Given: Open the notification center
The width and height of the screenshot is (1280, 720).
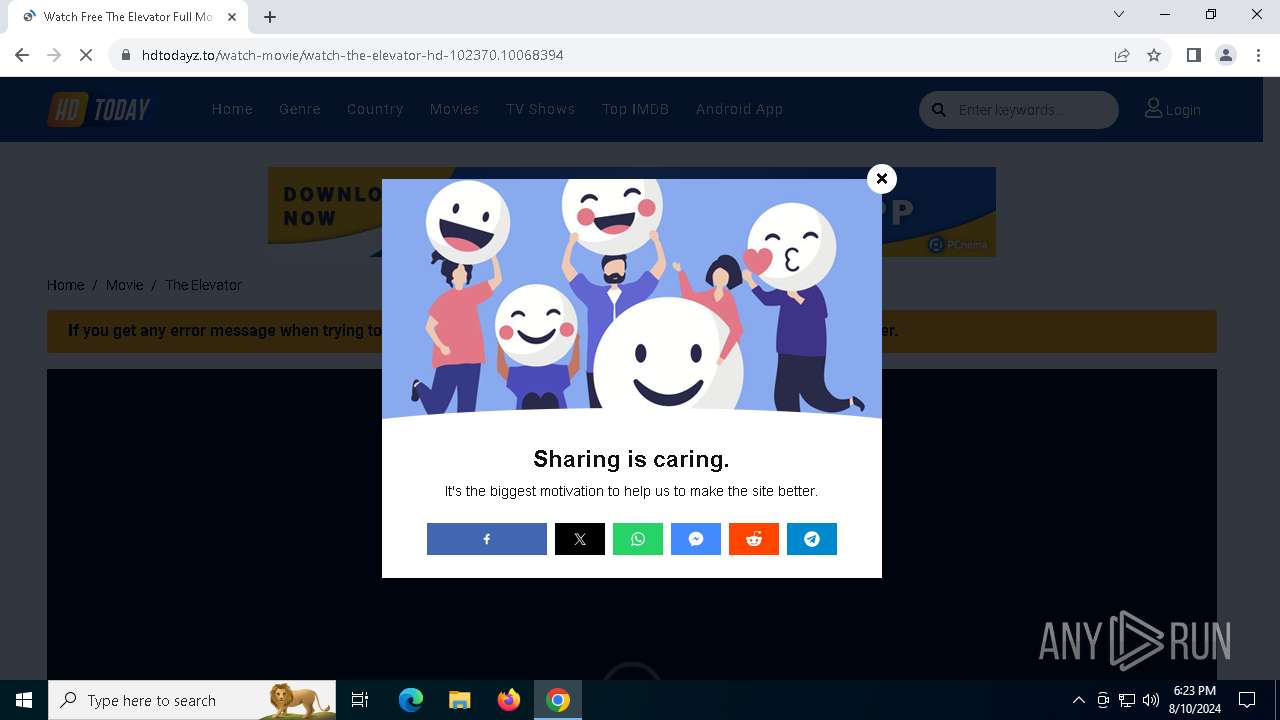Looking at the screenshot, I should coord(1247,700).
